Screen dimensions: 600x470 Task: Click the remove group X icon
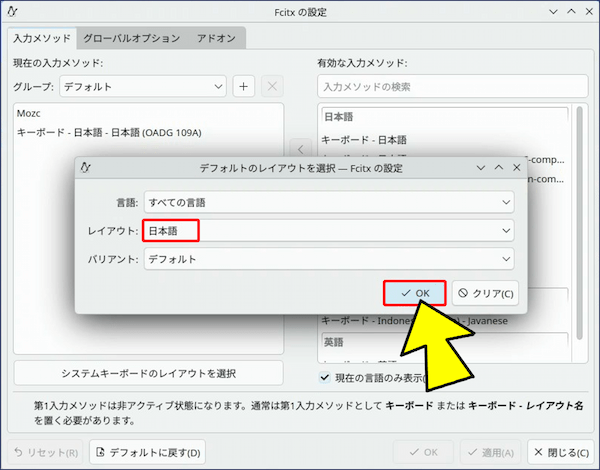(x=272, y=86)
